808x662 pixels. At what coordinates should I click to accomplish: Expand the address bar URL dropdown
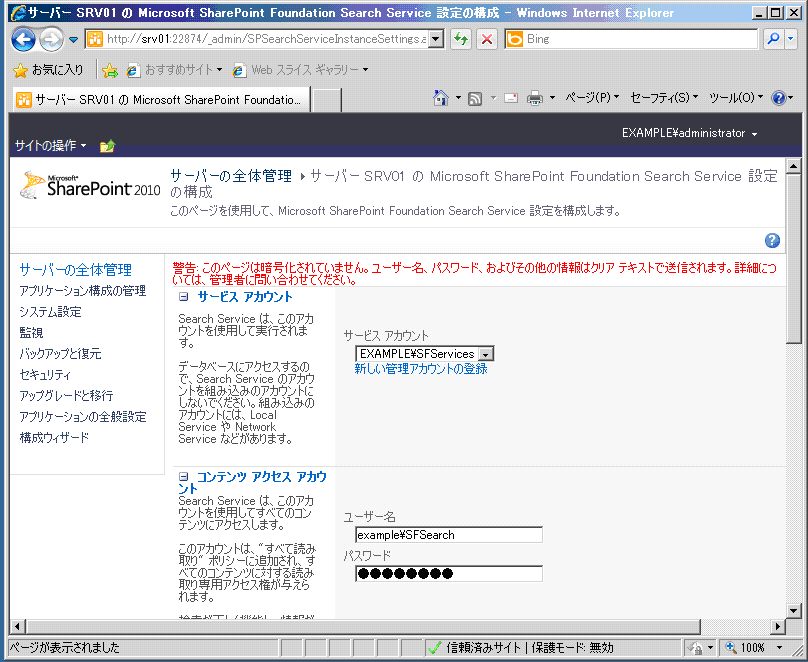(x=436, y=39)
